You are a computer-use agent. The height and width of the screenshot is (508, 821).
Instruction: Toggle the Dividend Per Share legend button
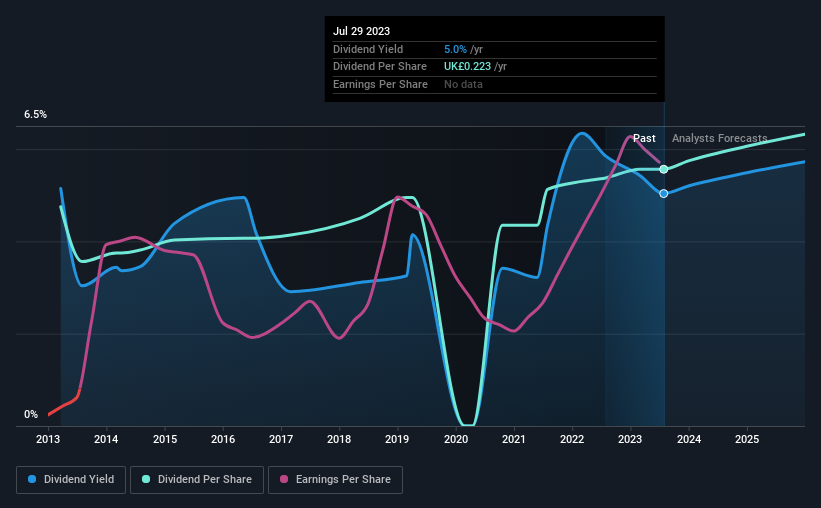197,480
